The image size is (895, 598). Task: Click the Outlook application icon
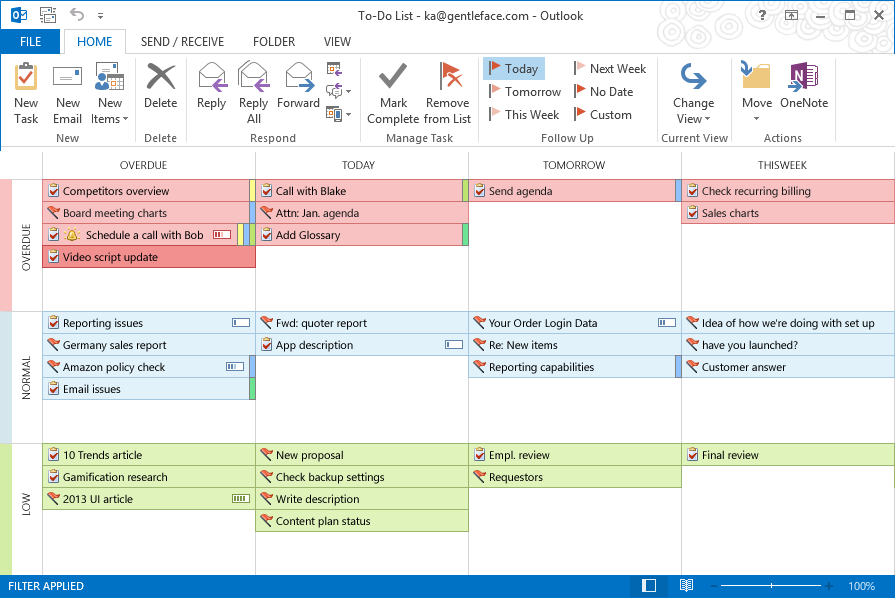18,15
